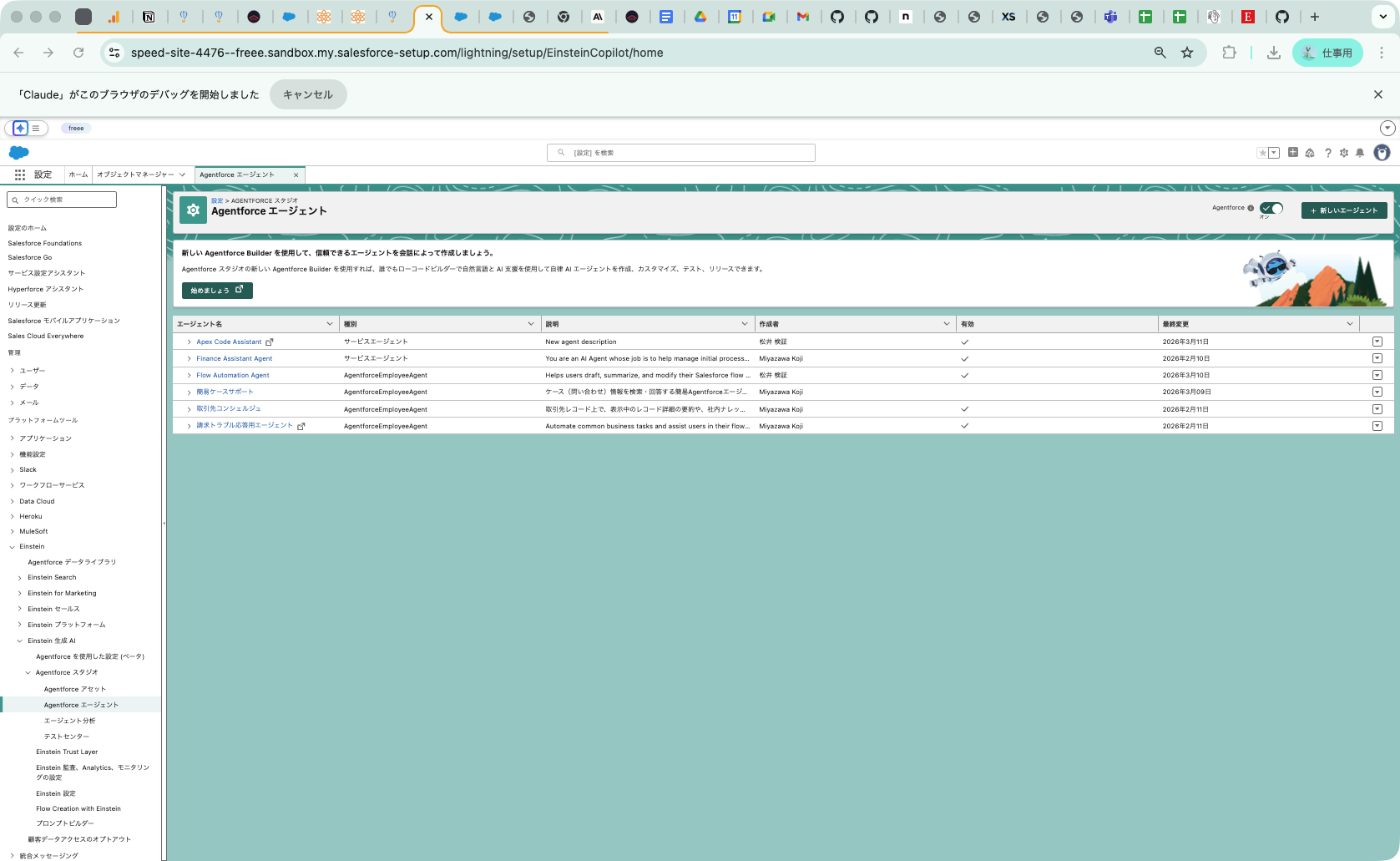1400x861 pixels.
Task: Reload the current page
Action: coord(78,53)
